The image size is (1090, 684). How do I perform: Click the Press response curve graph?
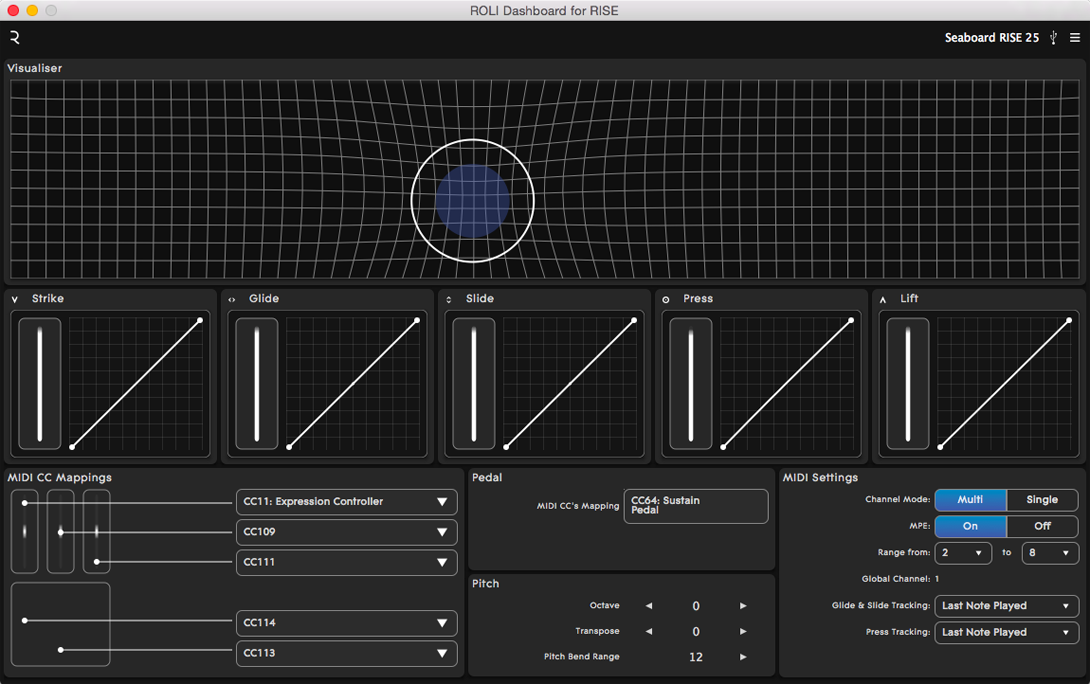tap(787, 384)
